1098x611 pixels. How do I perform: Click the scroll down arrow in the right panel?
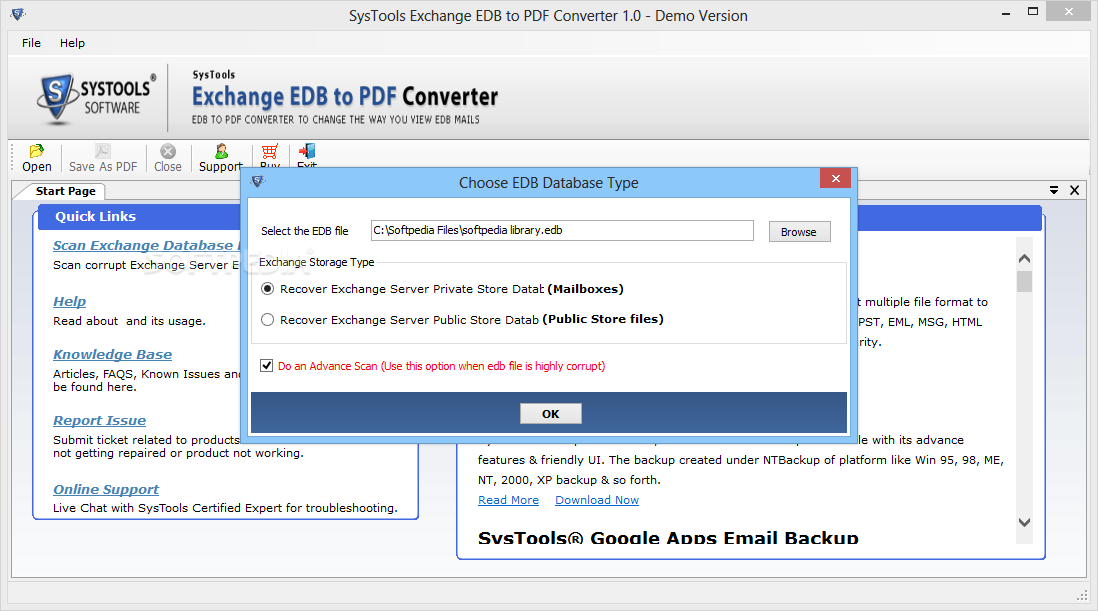[1024, 522]
